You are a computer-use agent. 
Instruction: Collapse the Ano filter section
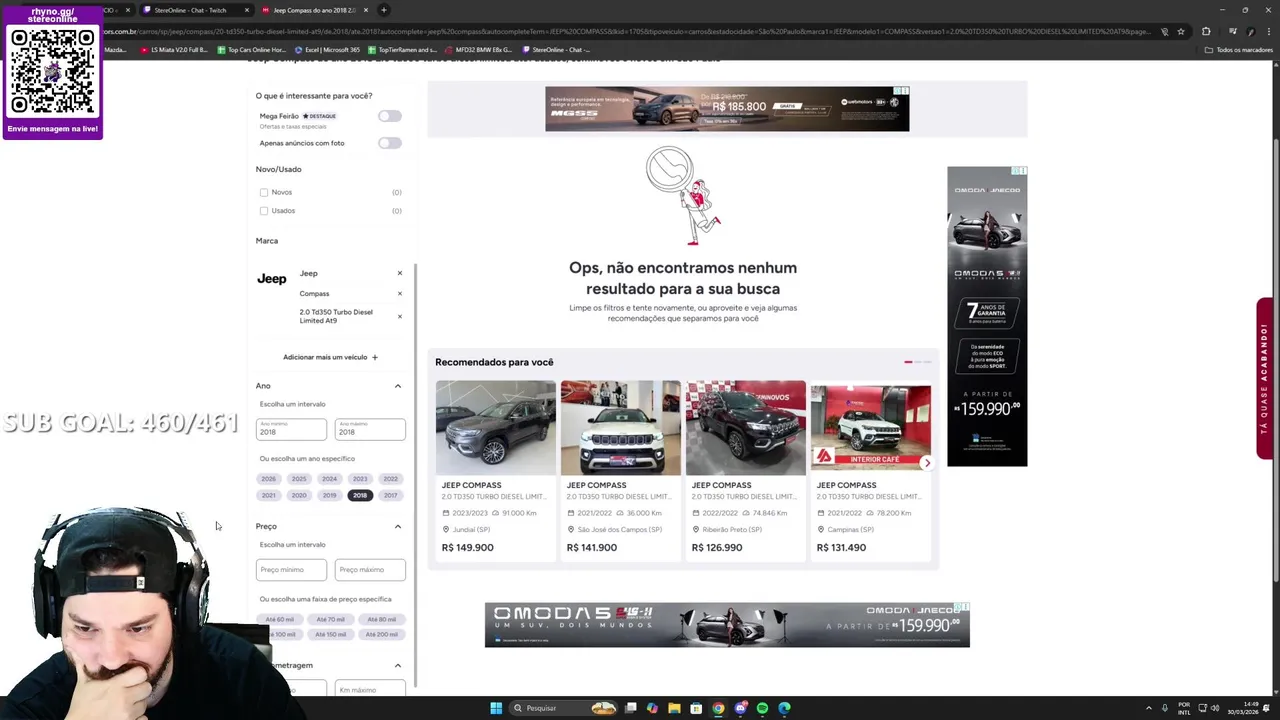click(x=397, y=386)
